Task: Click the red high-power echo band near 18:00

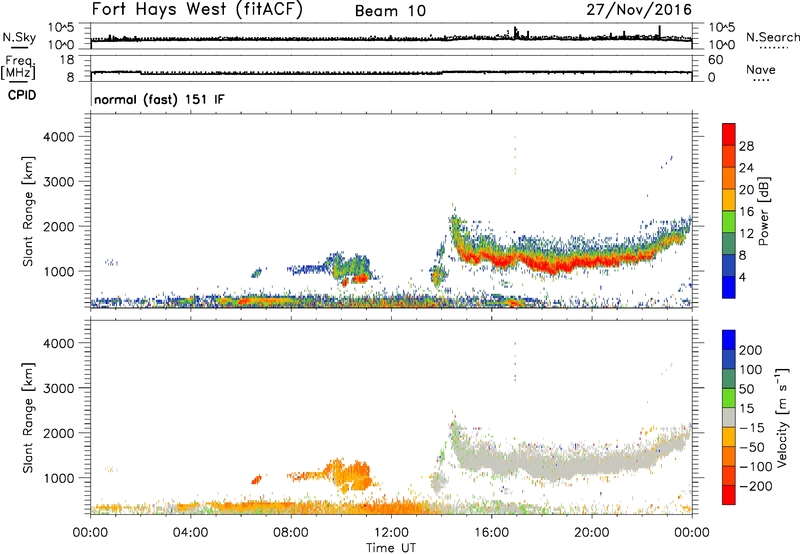Action: click(551, 264)
